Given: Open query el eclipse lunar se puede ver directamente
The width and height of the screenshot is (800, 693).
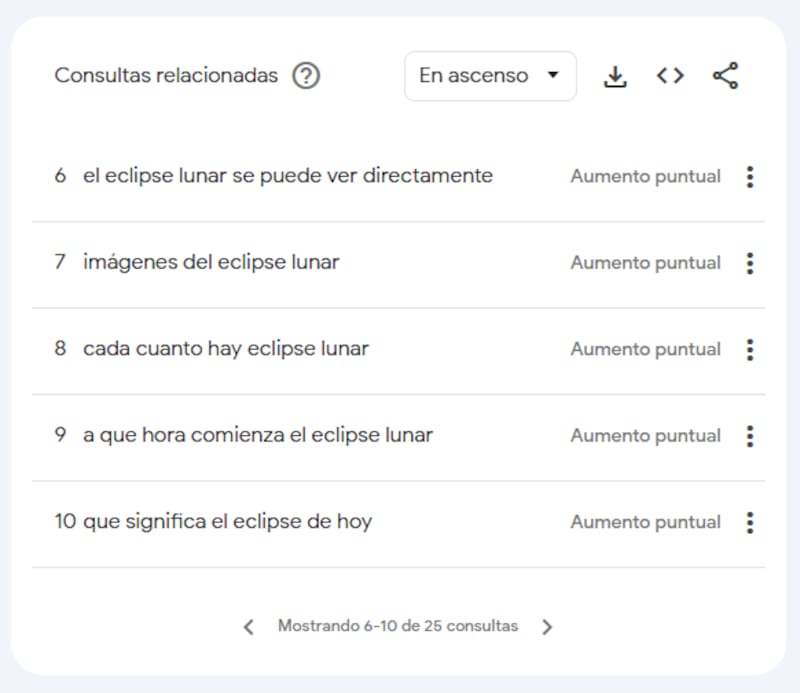Looking at the screenshot, I should point(288,176).
